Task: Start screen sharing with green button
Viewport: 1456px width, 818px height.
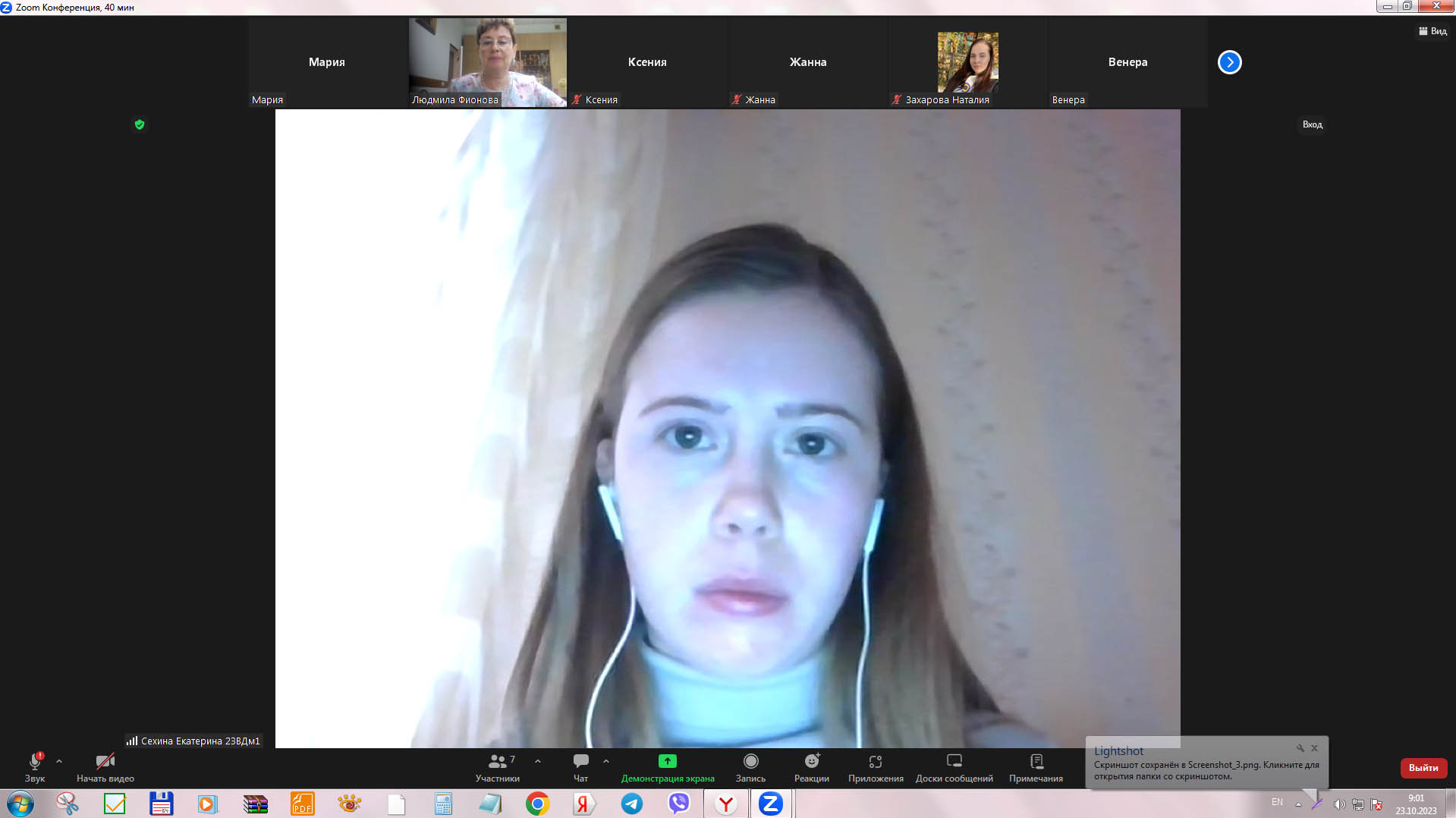Action: (x=667, y=762)
